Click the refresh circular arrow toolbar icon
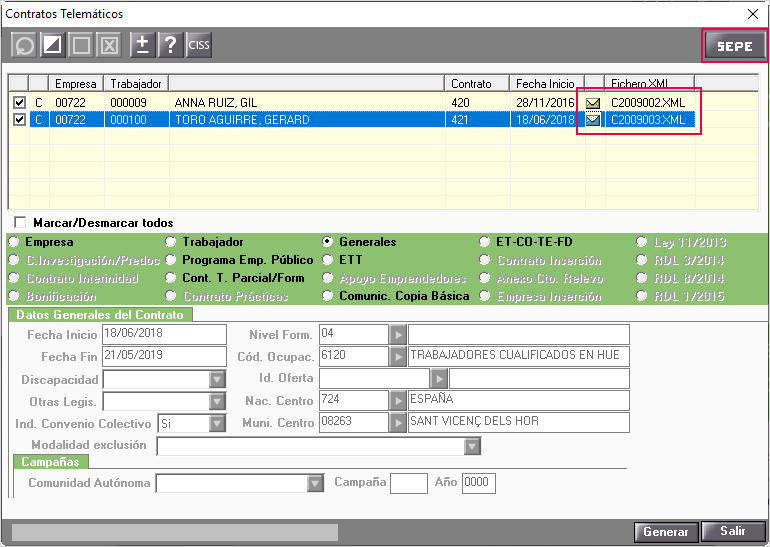Viewport: 770px width, 547px height. pos(24,45)
